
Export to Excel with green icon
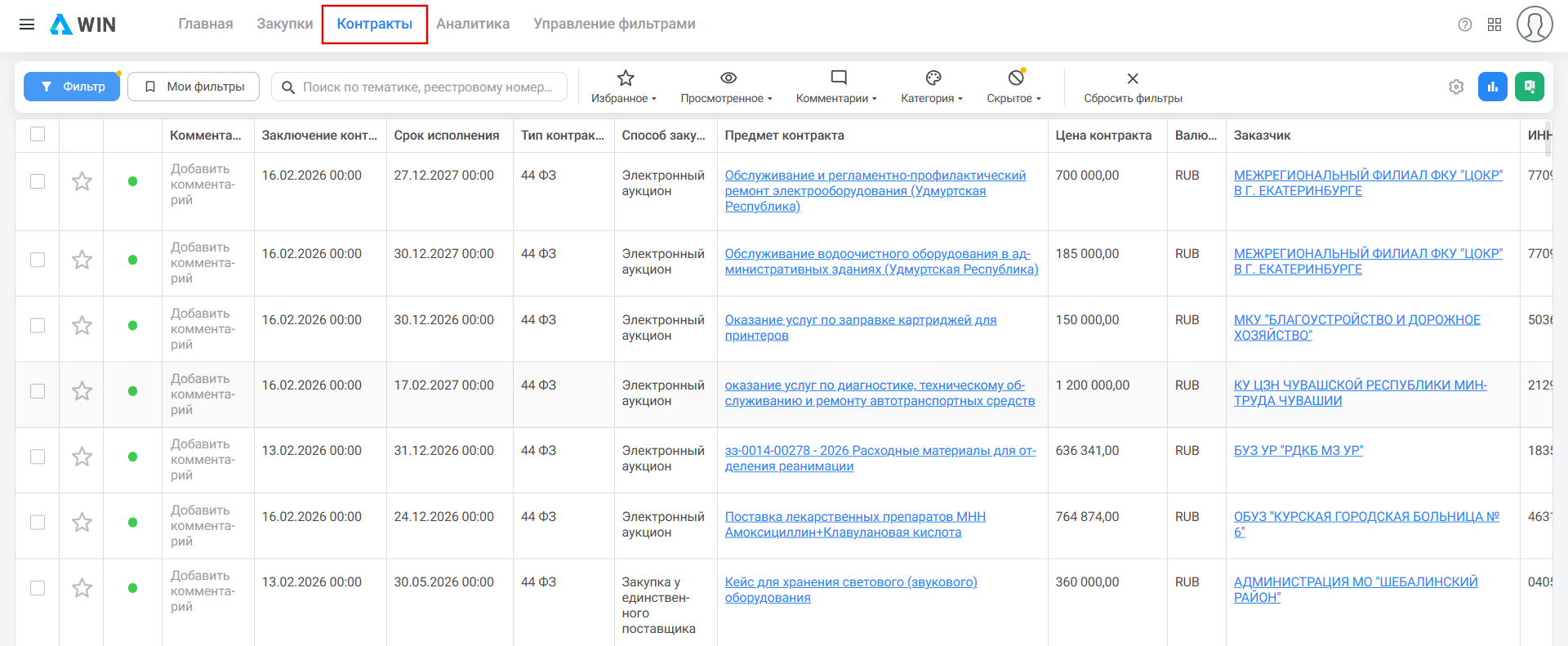coord(1529,87)
